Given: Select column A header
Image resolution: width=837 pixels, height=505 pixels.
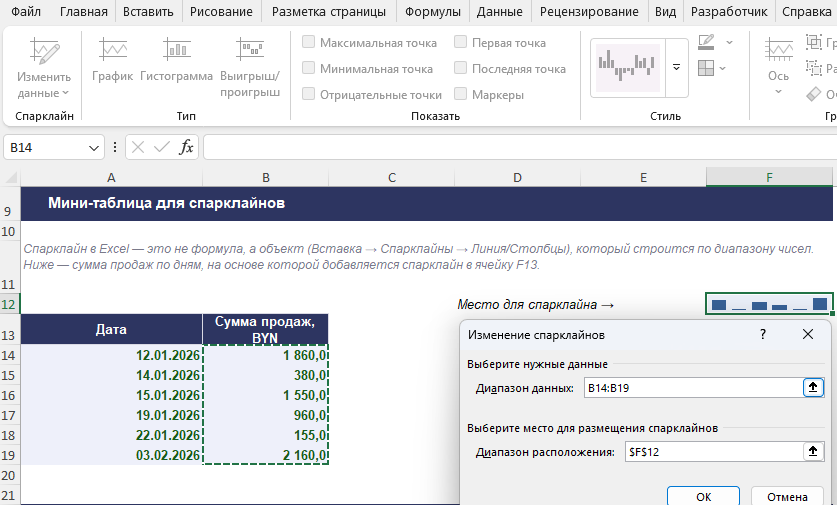Looking at the screenshot, I should (111, 178).
